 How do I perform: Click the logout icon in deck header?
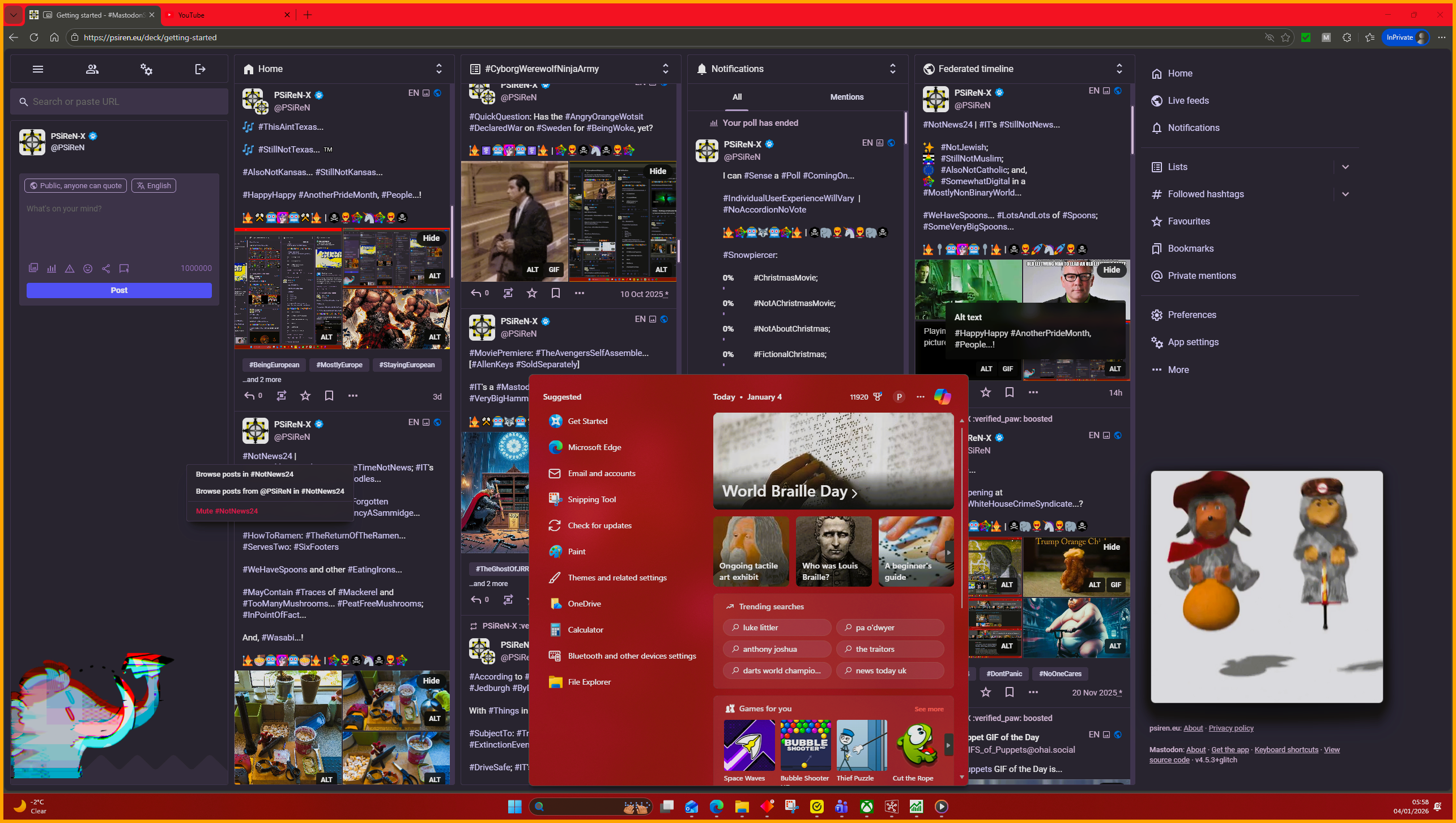(200, 69)
